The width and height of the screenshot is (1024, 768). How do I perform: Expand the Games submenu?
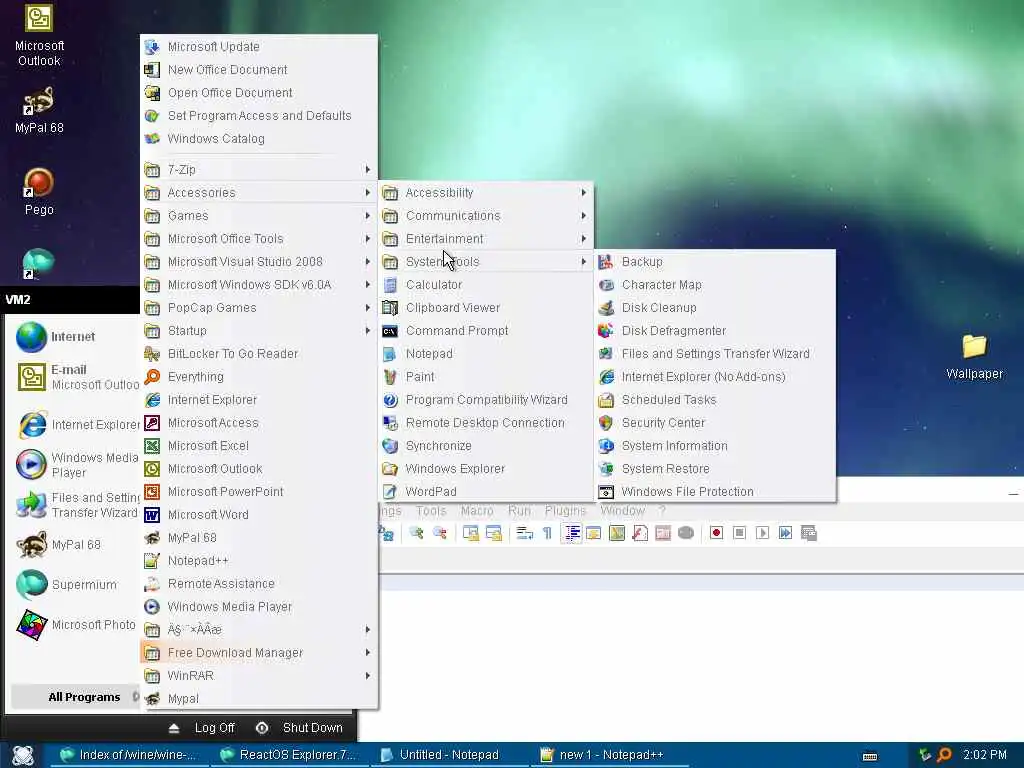tap(259, 216)
